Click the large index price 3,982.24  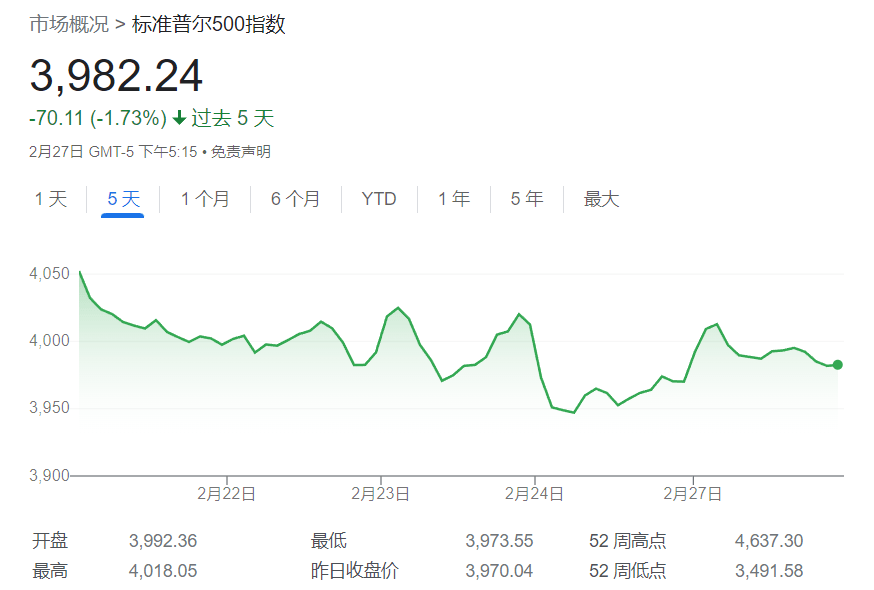[x=117, y=76]
